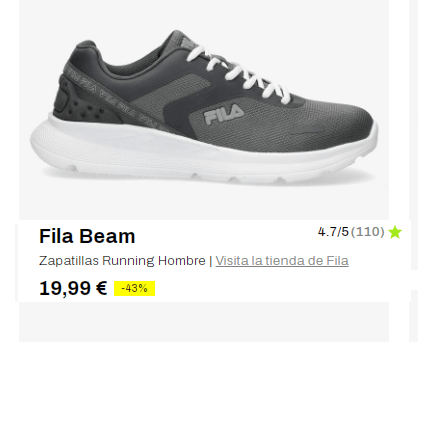Click the repeating FILA strip on the heel
The image size is (448, 433).
point(110,97)
